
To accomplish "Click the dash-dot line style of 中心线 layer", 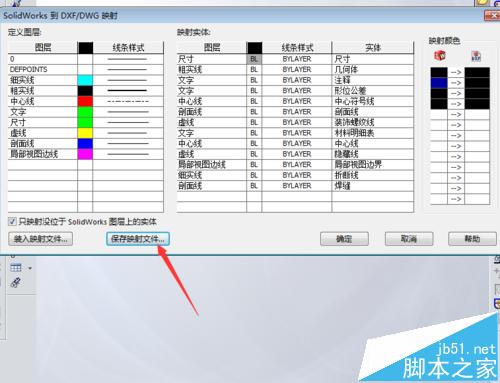I will [128, 101].
